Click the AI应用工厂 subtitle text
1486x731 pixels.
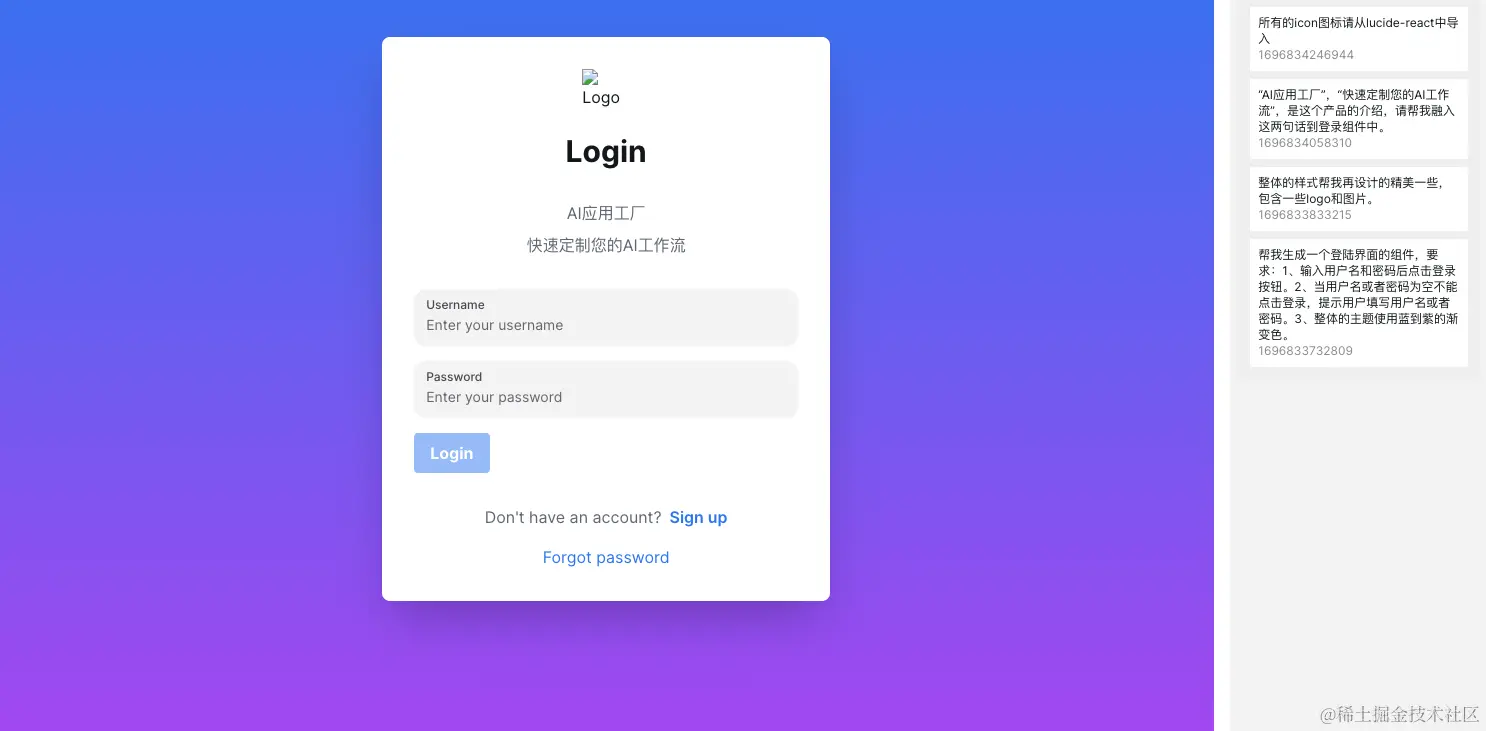[x=606, y=213]
